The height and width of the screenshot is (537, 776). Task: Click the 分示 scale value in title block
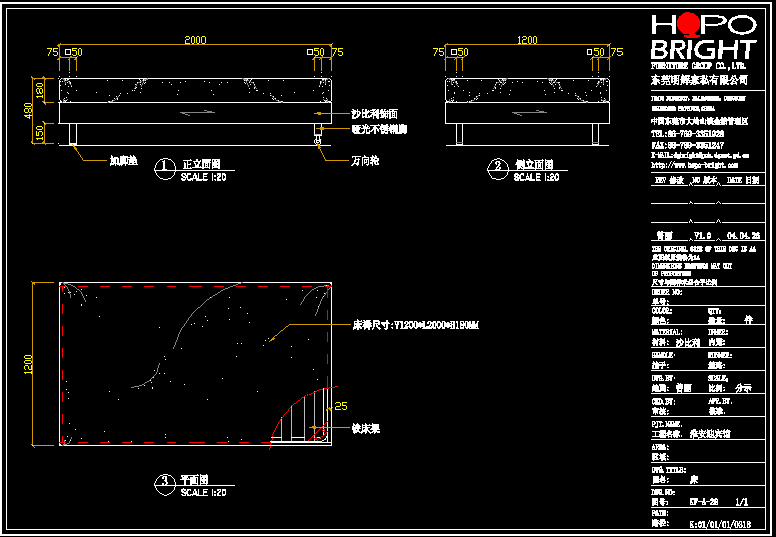pos(744,389)
